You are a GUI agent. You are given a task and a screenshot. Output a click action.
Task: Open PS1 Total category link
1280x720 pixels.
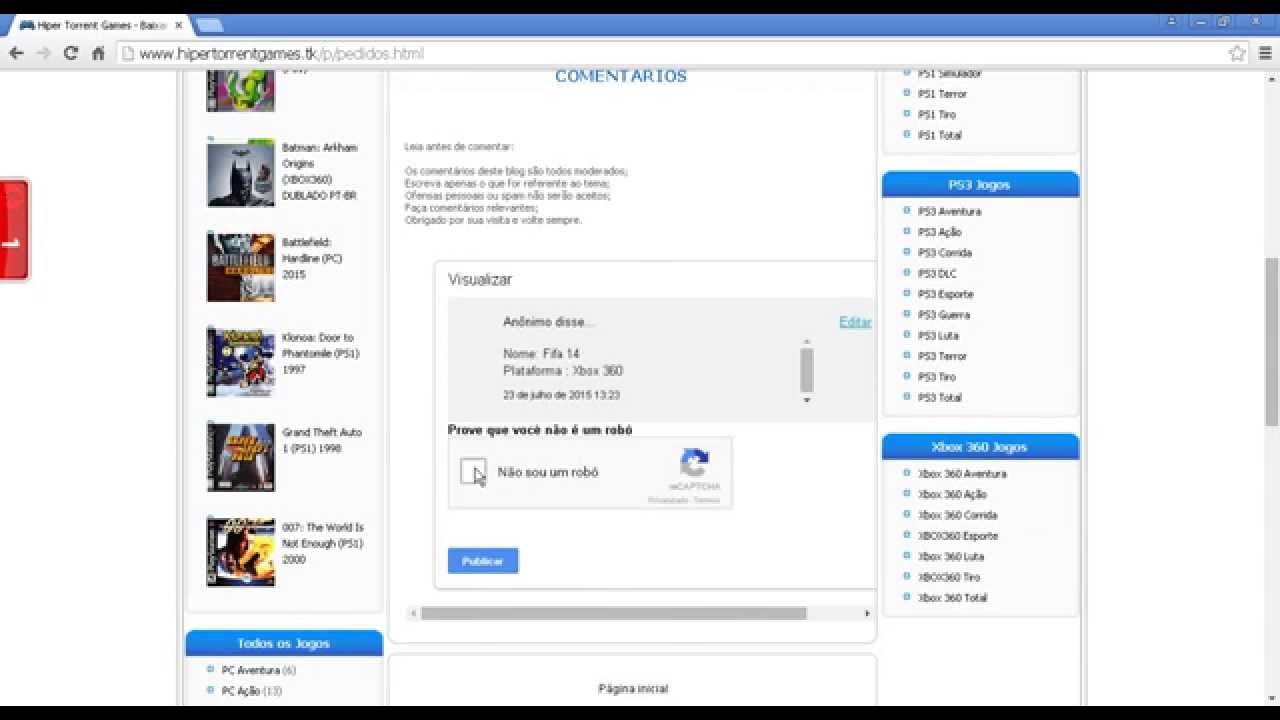[939, 135]
